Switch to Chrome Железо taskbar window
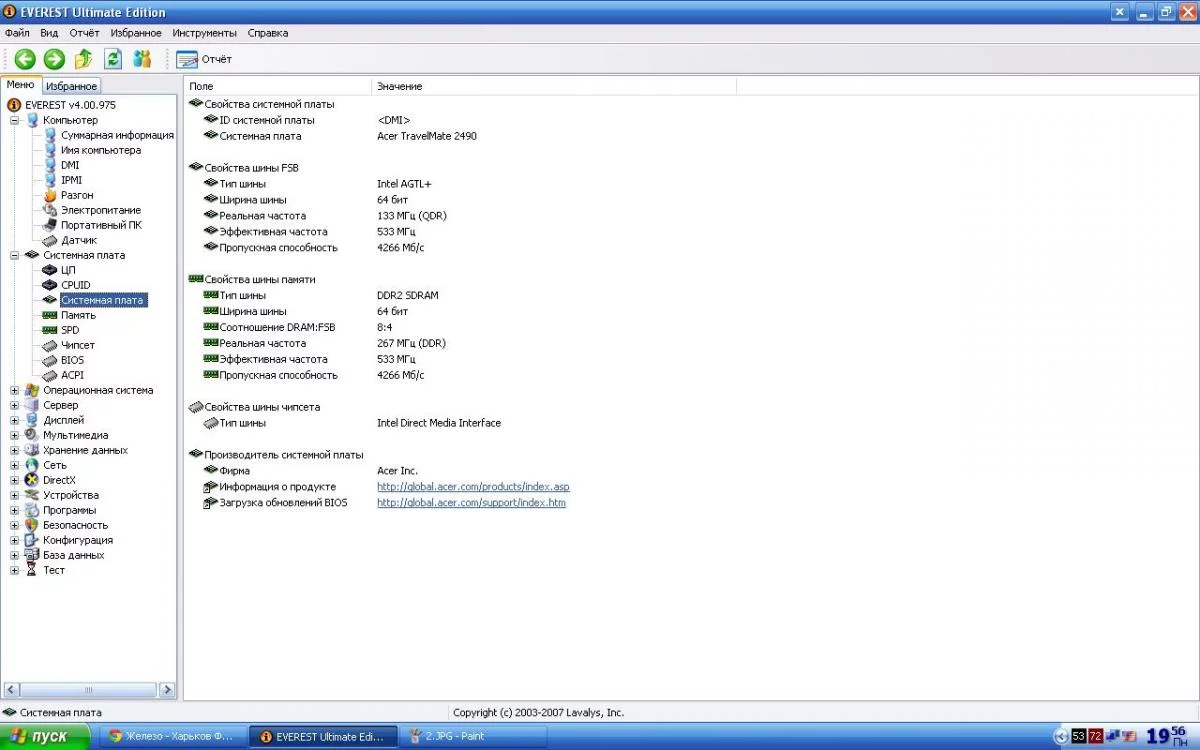 click(172, 736)
